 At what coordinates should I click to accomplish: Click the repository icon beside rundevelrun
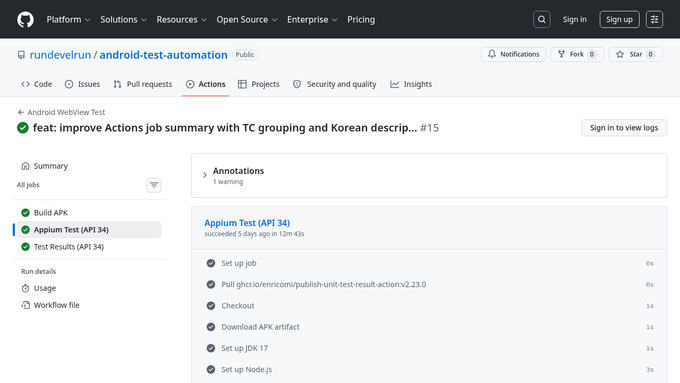[x=21, y=55]
